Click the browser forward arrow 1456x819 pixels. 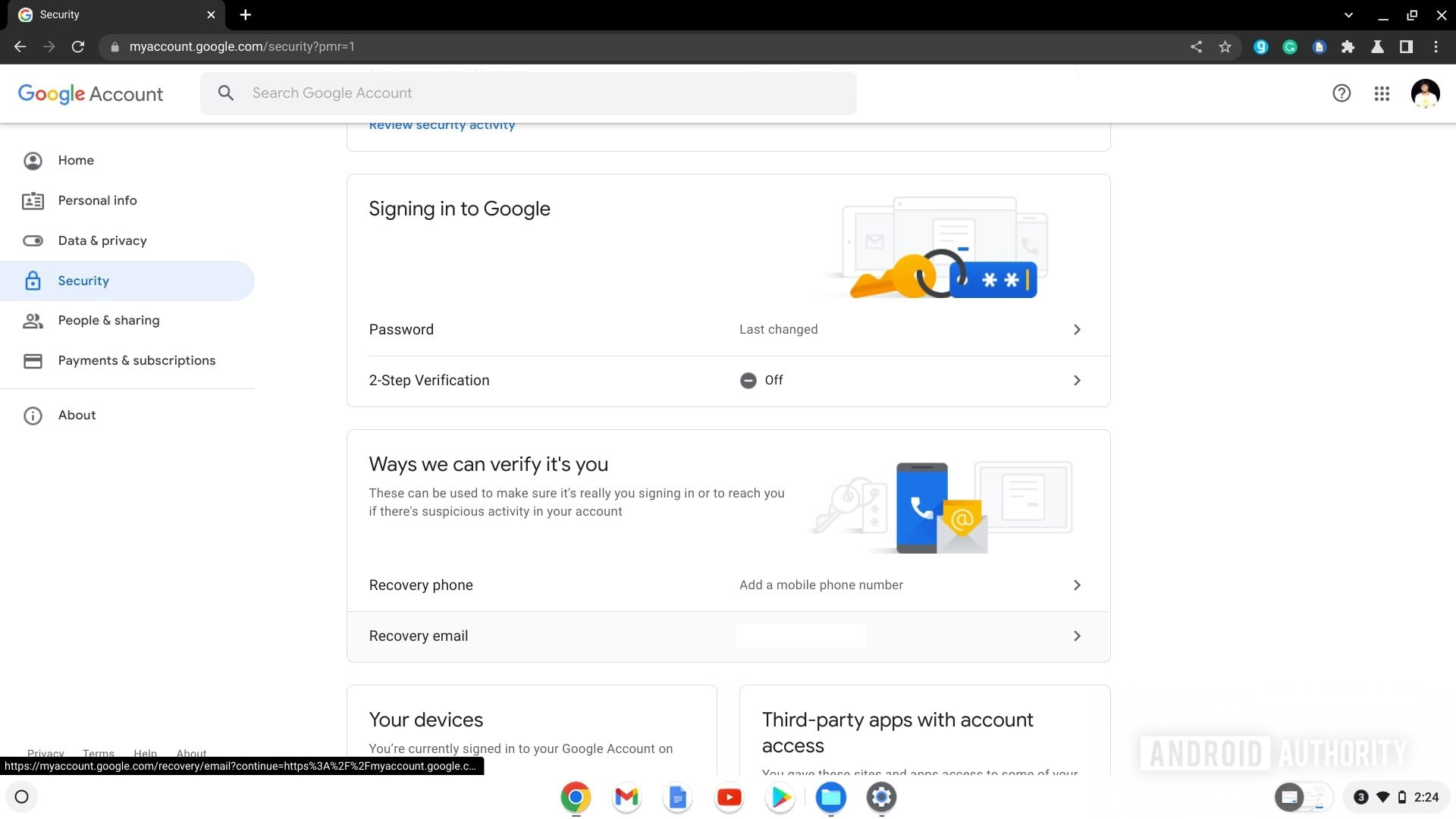click(49, 47)
